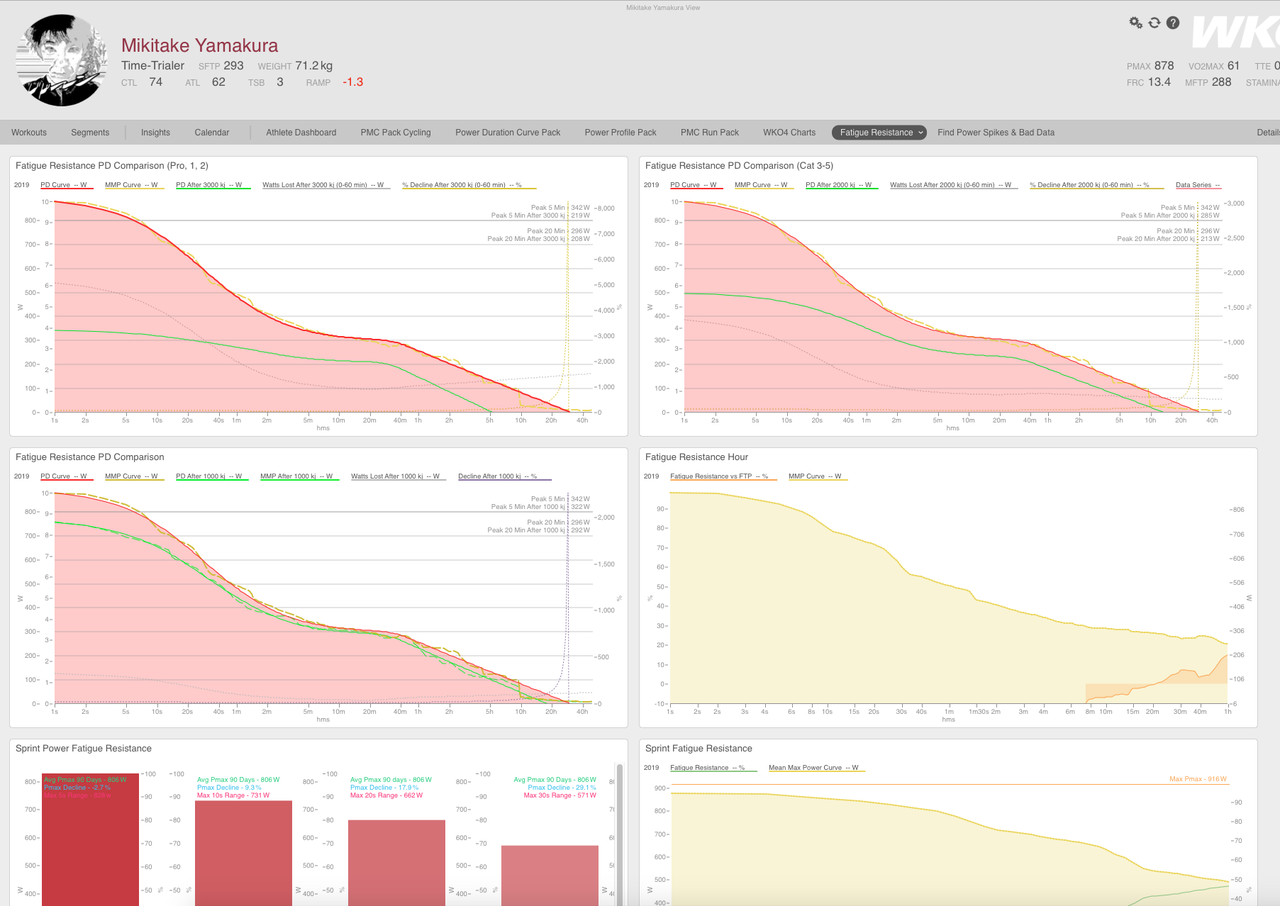Image resolution: width=1280 pixels, height=906 pixels.
Task: Click the Details tab at far right
Action: tap(1268, 132)
